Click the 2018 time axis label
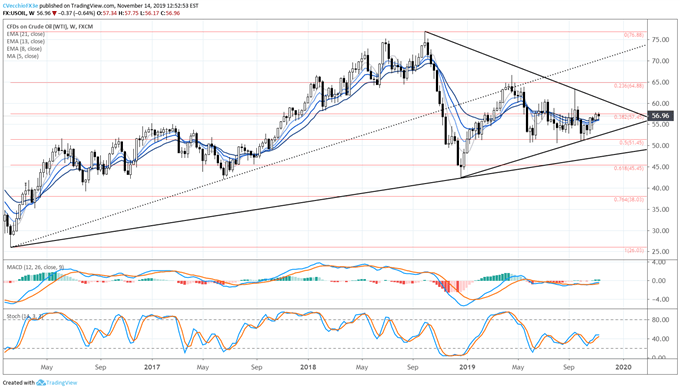The image size is (680, 390). point(308,367)
